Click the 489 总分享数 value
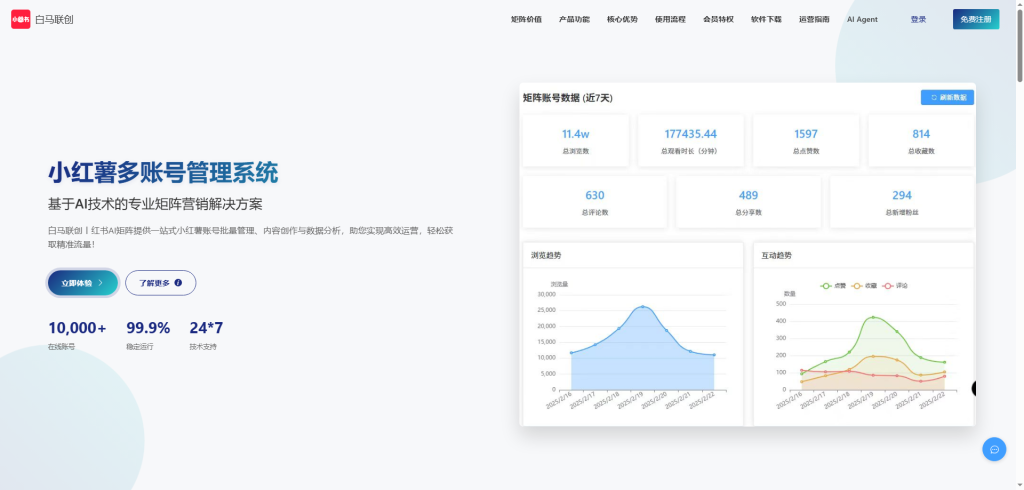 pos(748,195)
